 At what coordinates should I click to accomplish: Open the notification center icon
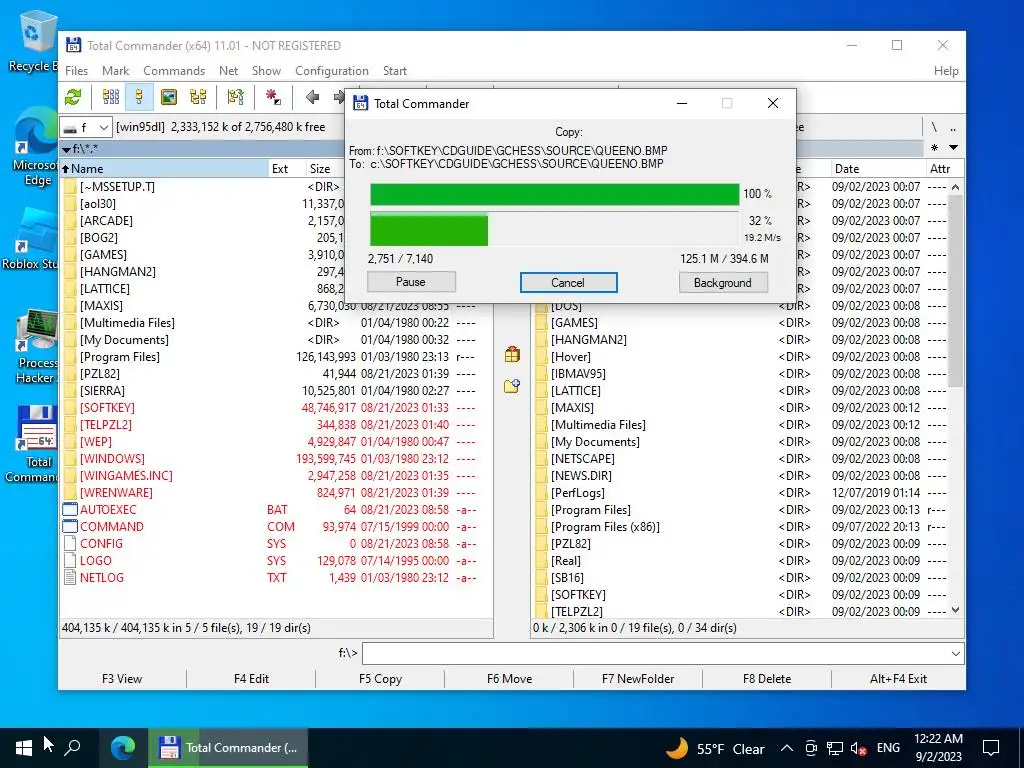[x=991, y=748]
